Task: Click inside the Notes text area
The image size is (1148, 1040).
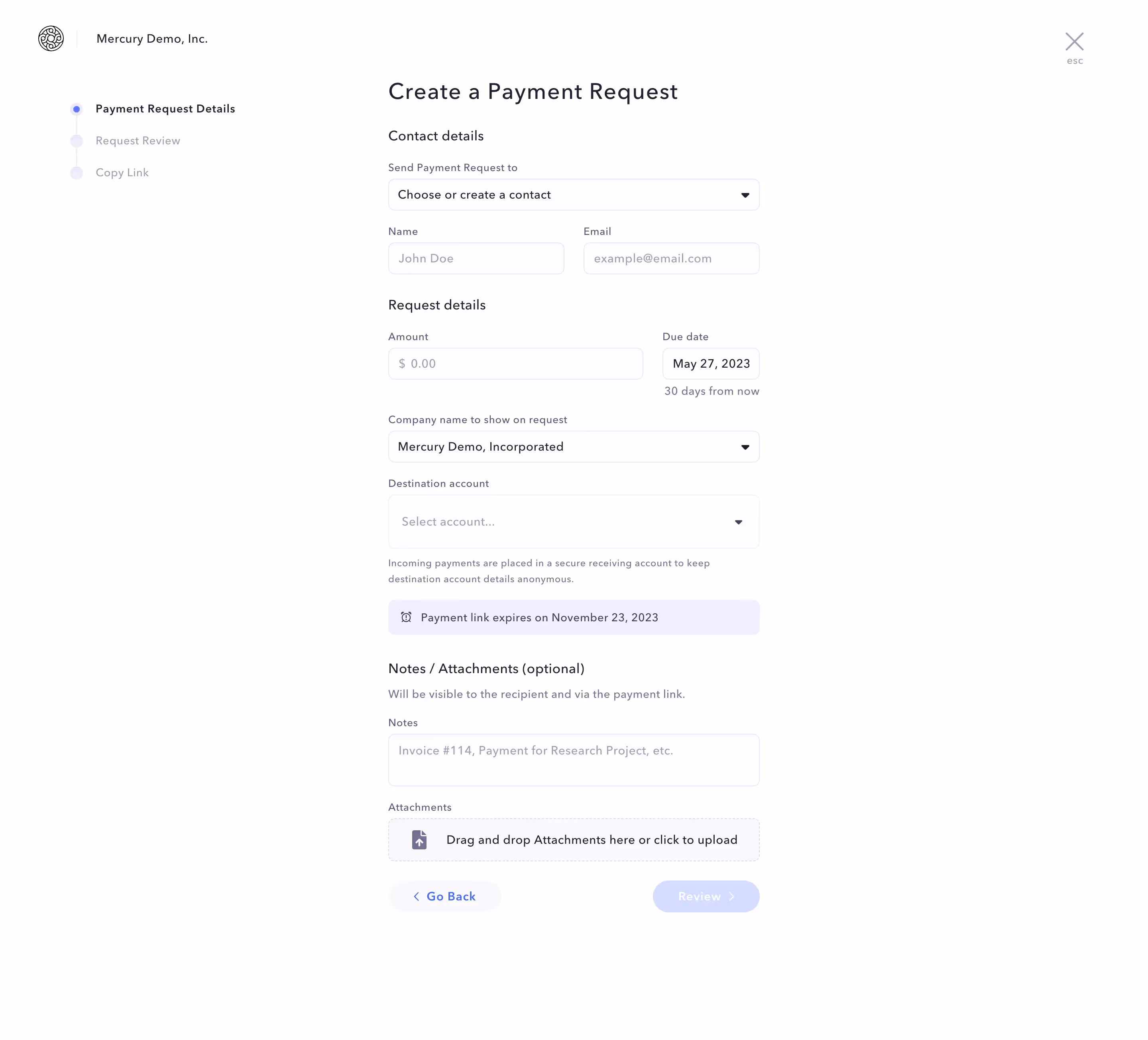Action: tap(574, 760)
